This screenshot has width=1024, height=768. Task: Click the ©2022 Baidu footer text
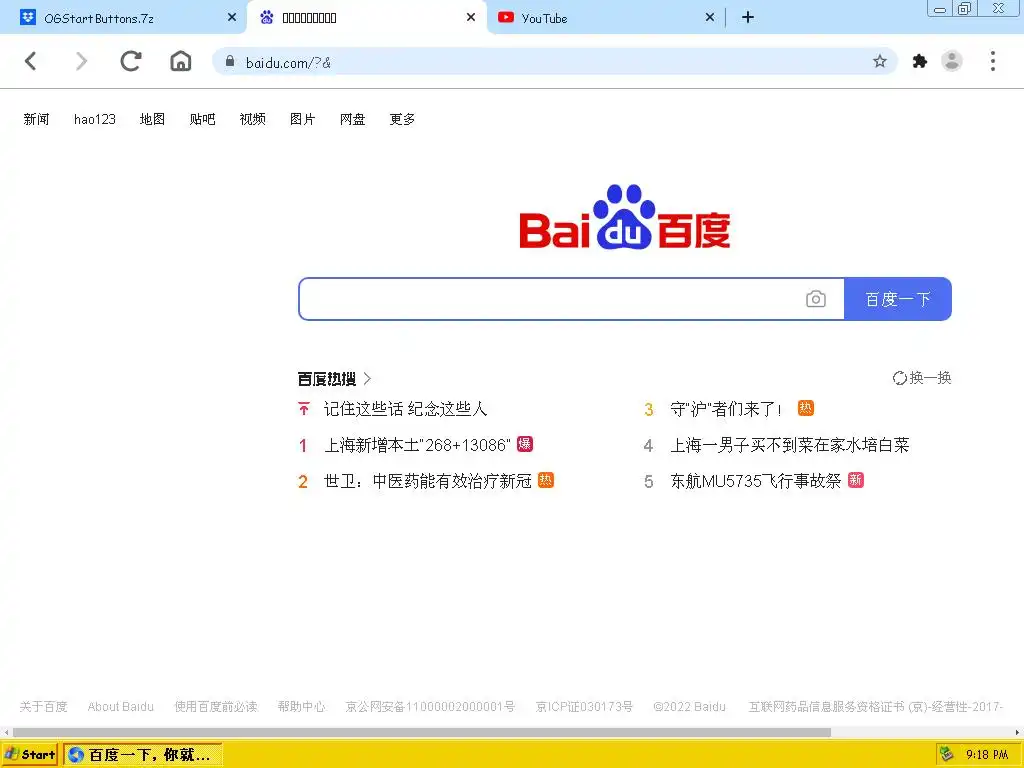click(x=690, y=707)
